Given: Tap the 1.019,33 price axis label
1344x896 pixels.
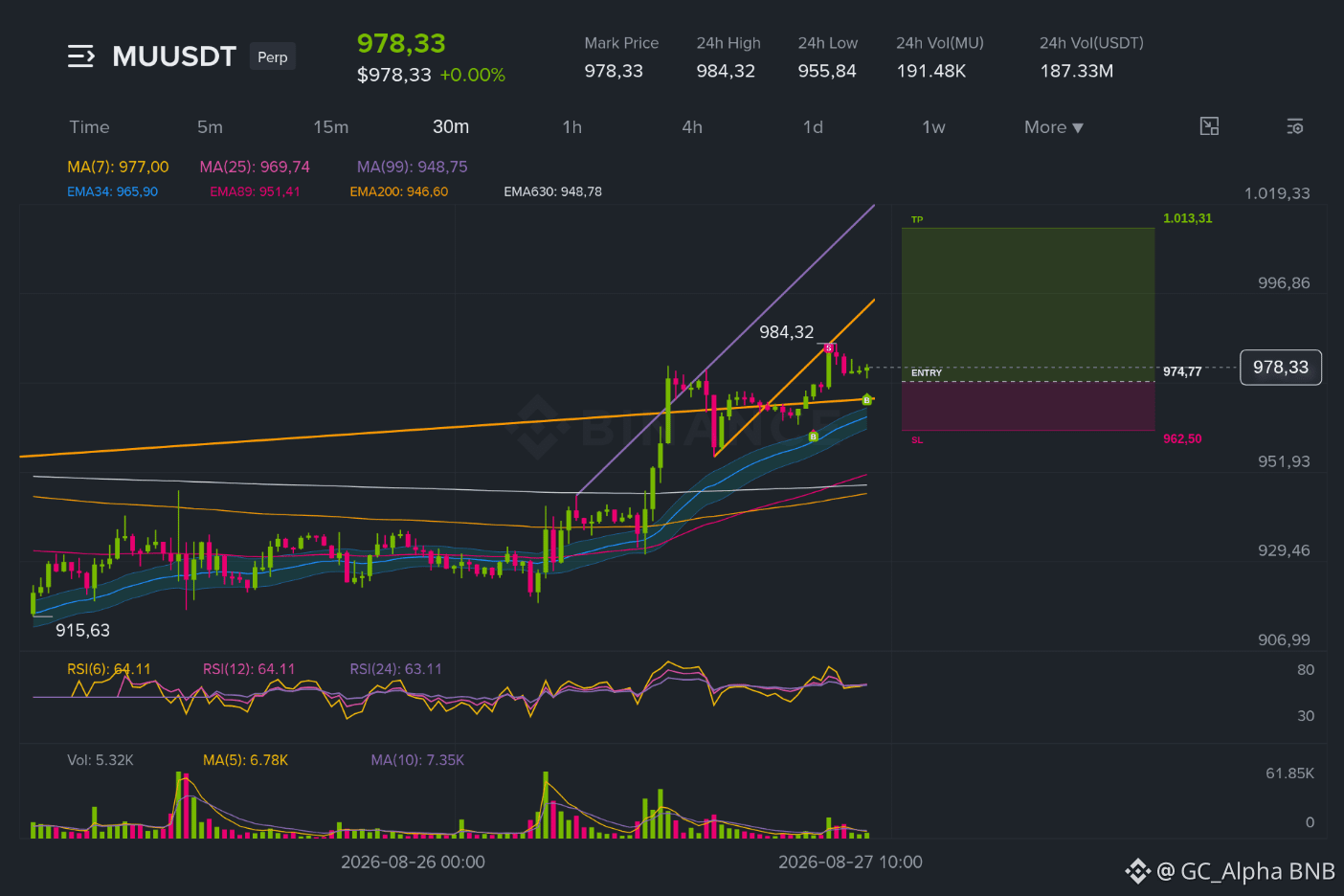Looking at the screenshot, I should coord(1277,193).
